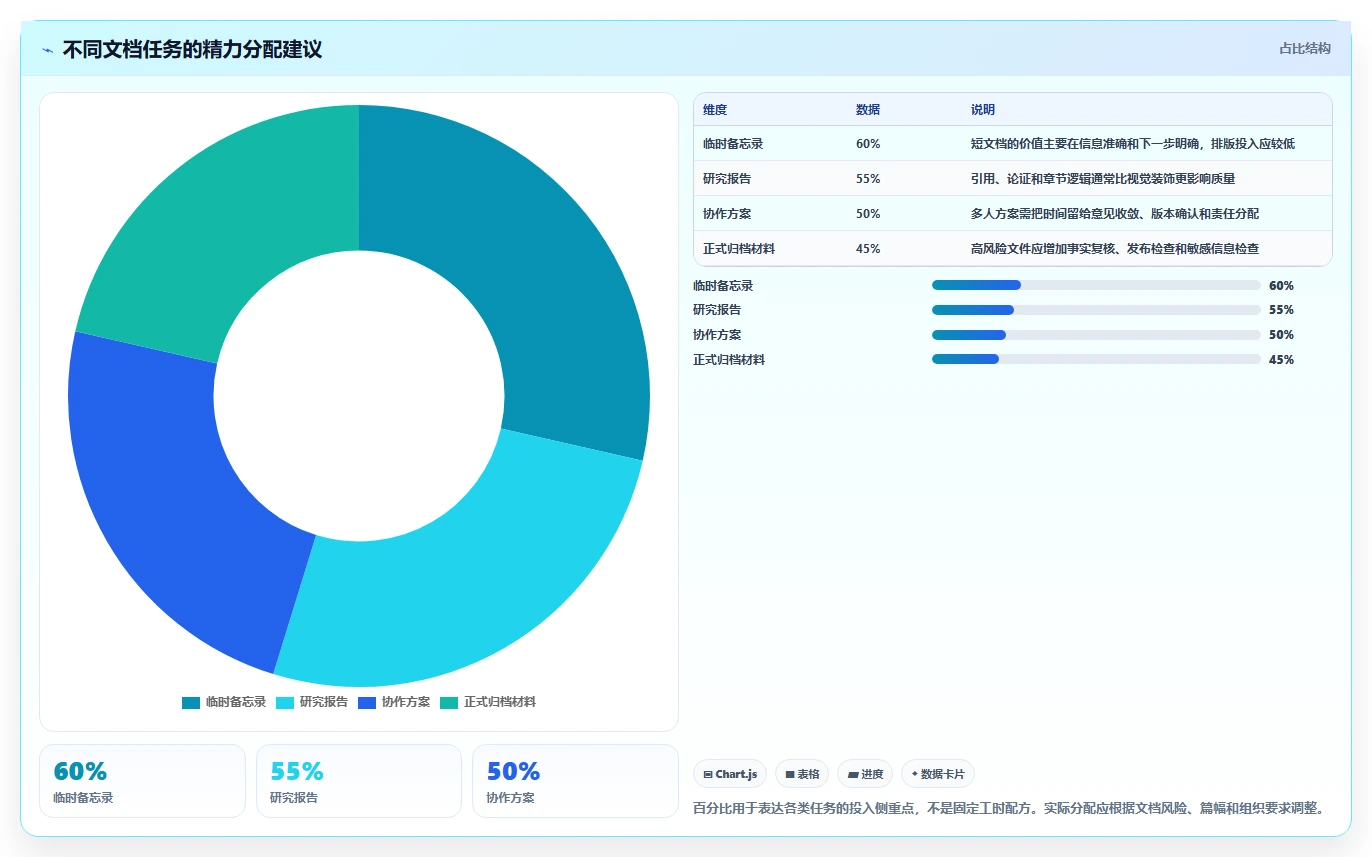Toggle 协作方案 legend swatch in chart
The height and width of the screenshot is (857, 1372).
pos(366,702)
